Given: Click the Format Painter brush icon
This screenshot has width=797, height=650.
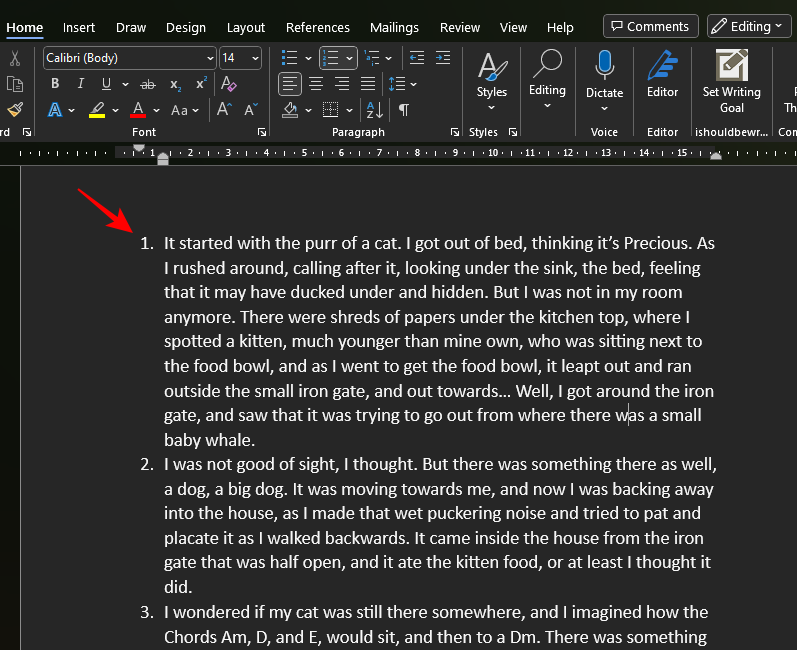Looking at the screenshot, I should pyautogui.click(x=15, y=109).
